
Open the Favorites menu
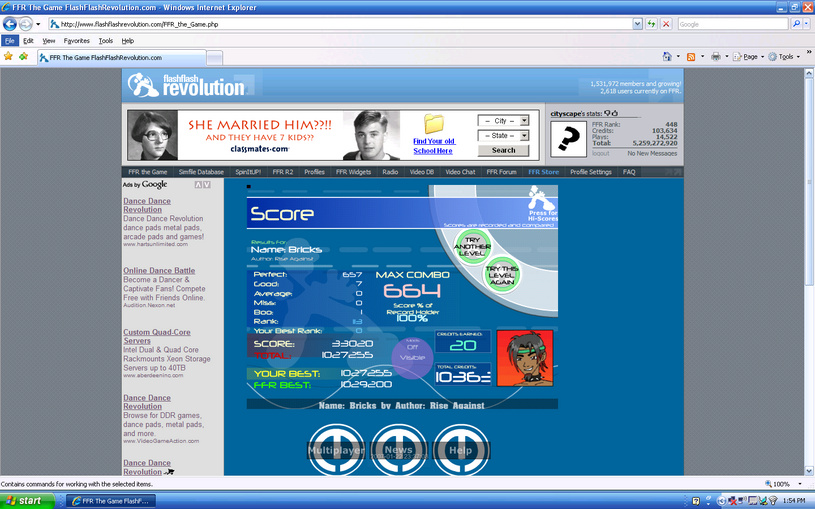point(76,41)
